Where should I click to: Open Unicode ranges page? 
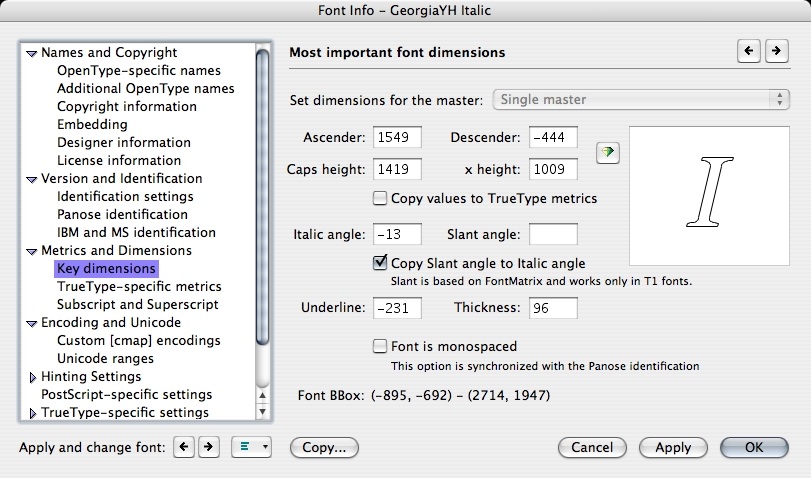105,358
